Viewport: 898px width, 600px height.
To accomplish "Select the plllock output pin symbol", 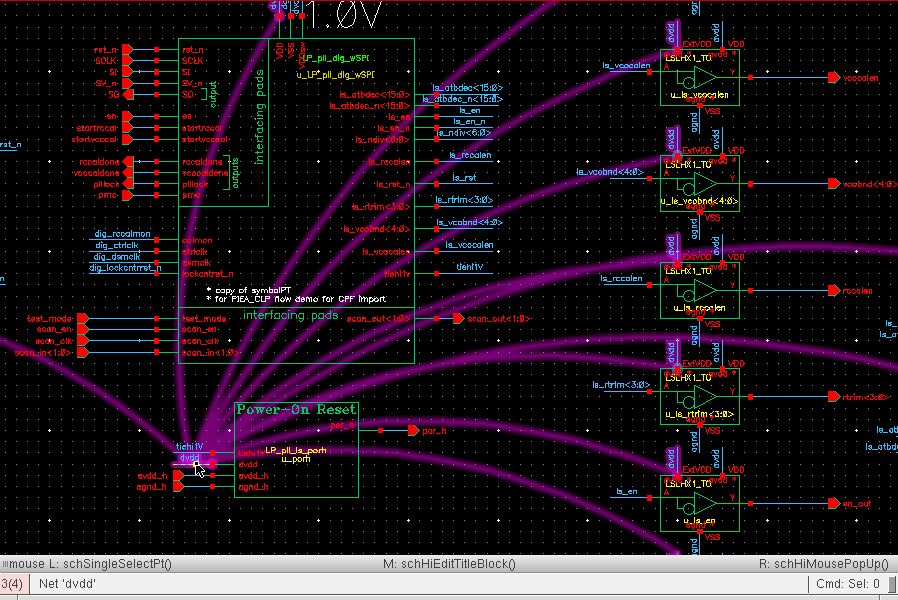I will point(128,184).
